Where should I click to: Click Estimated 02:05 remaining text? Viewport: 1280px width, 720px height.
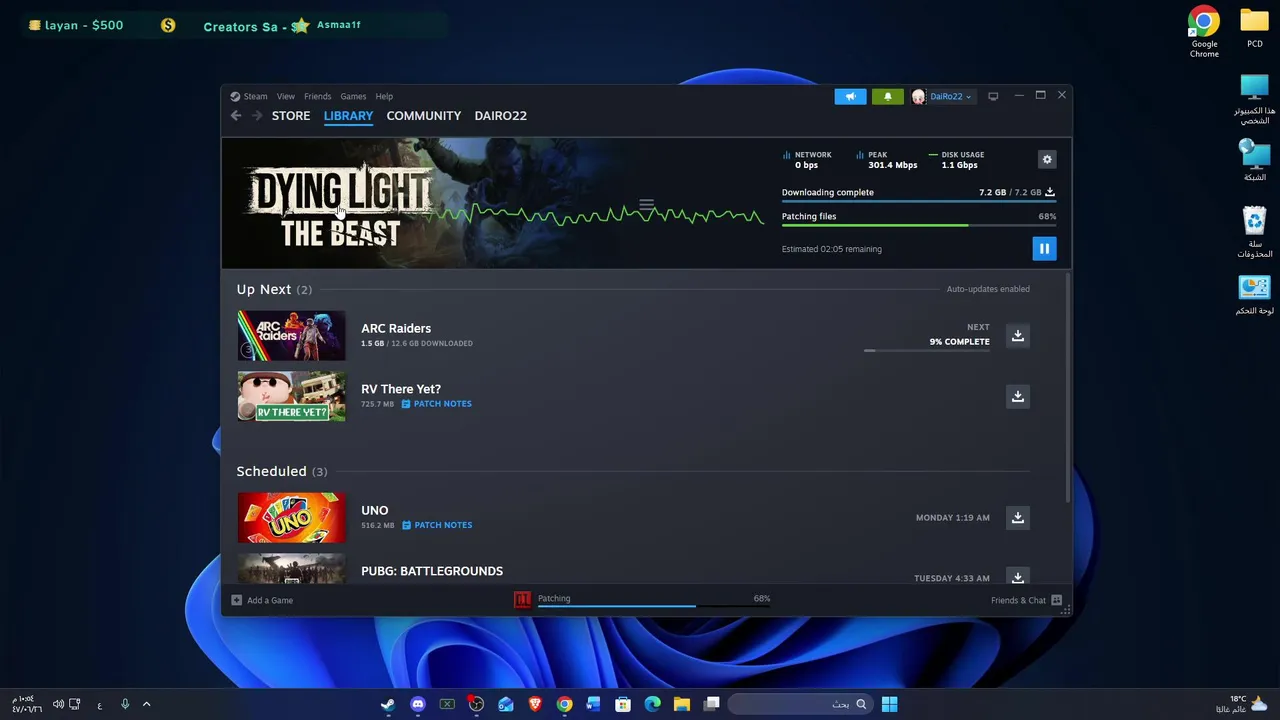(832, 249)
